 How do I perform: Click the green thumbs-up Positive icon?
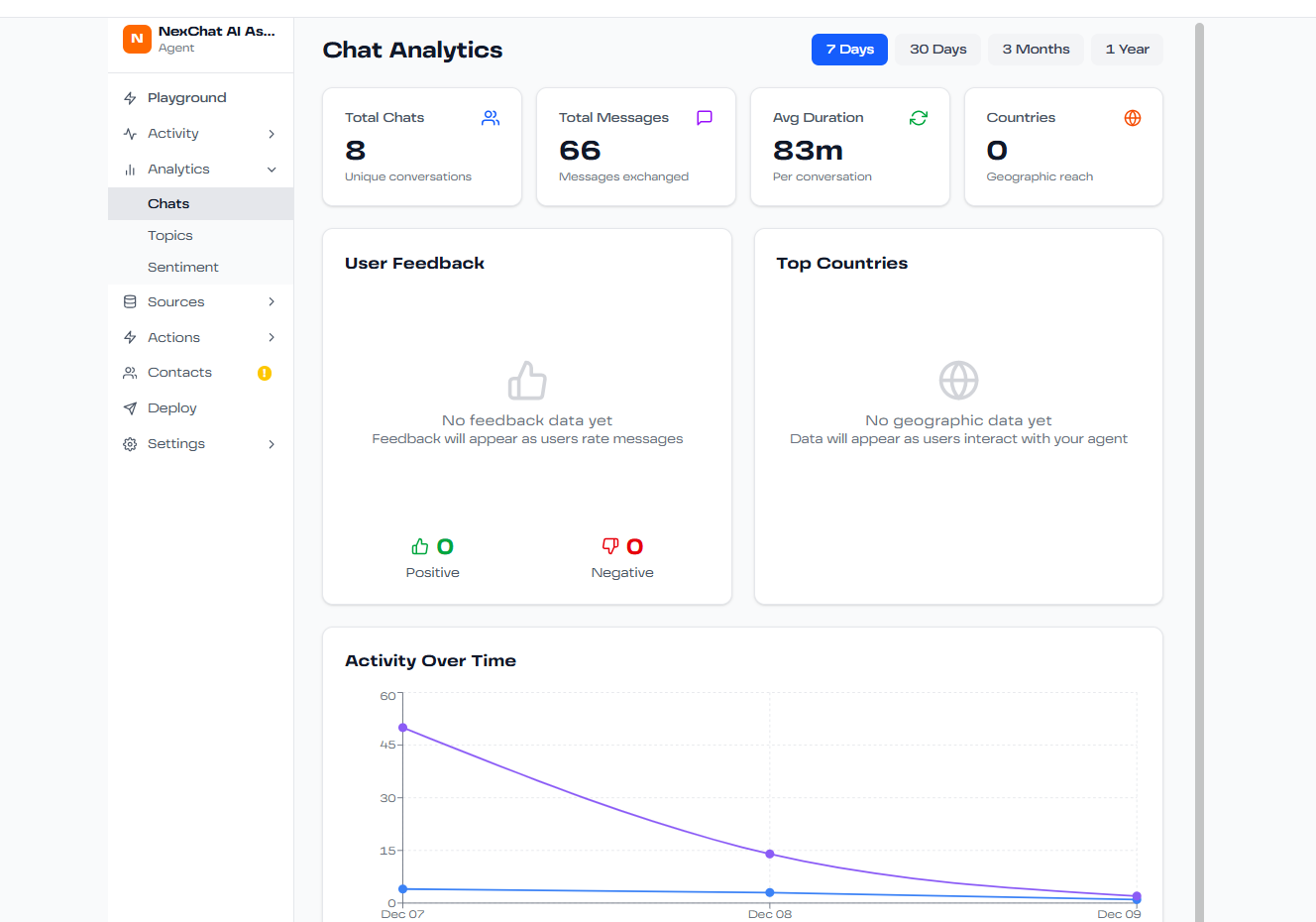[420, 546]
